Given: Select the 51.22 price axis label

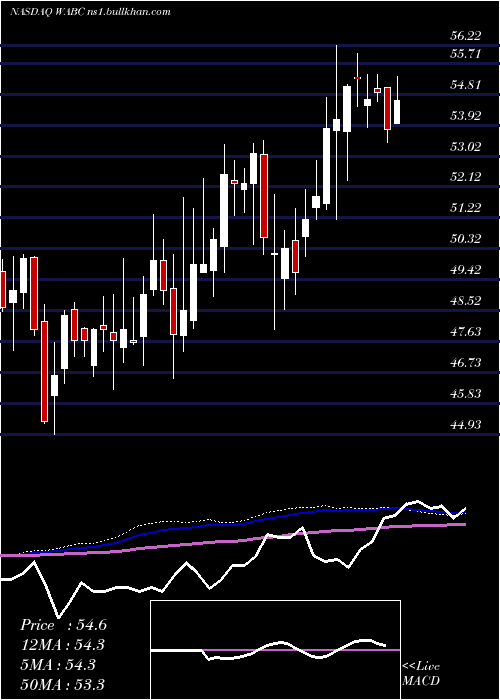Looking at the screenshot, I should (466, 208).
